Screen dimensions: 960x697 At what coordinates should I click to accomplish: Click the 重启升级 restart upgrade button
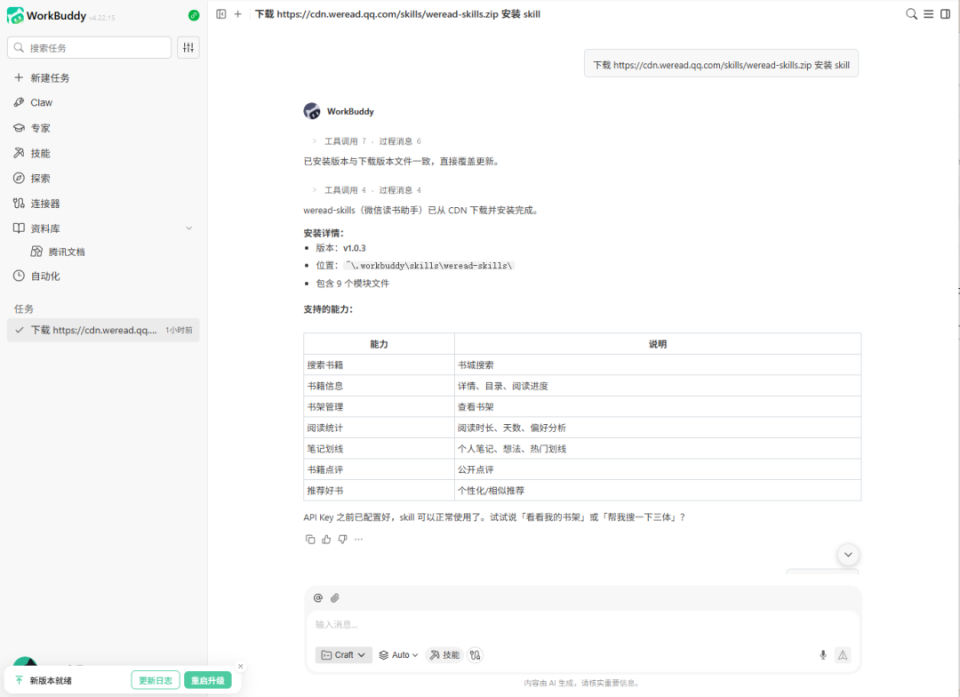coord(208,680)
